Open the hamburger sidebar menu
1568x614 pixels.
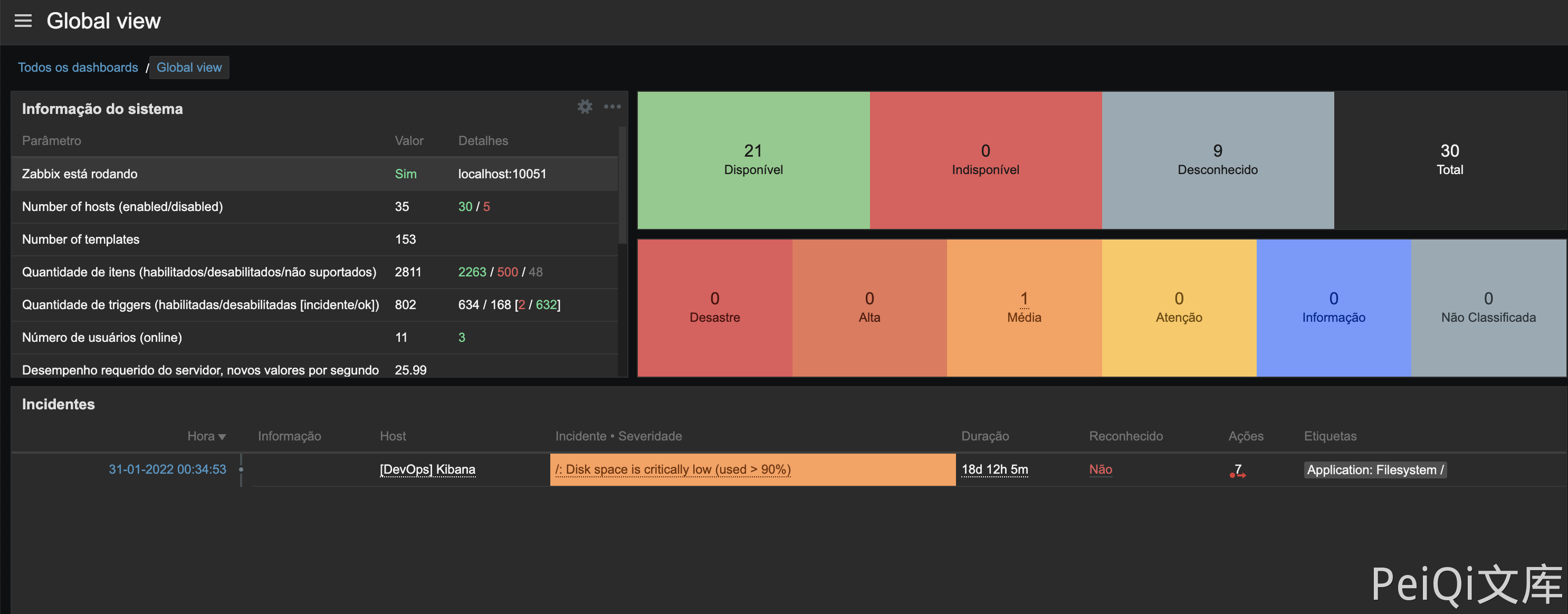(23, 21)
